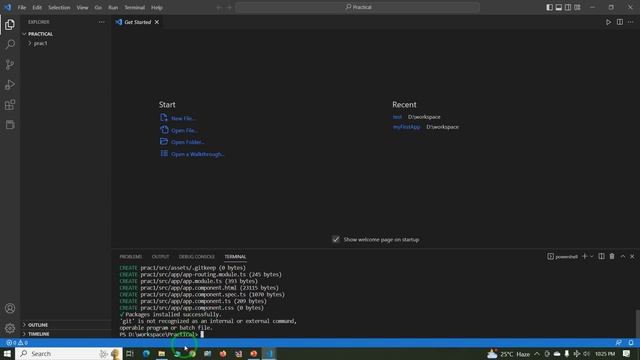Split the editor to the right
The height and width of the screenshot is (360, 640).
click(620, 22)
